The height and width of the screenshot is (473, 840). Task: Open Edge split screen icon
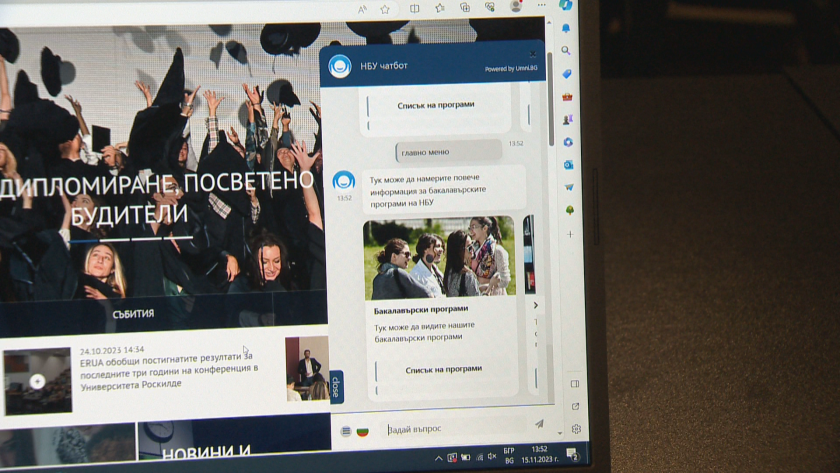(x=415, y=8)
